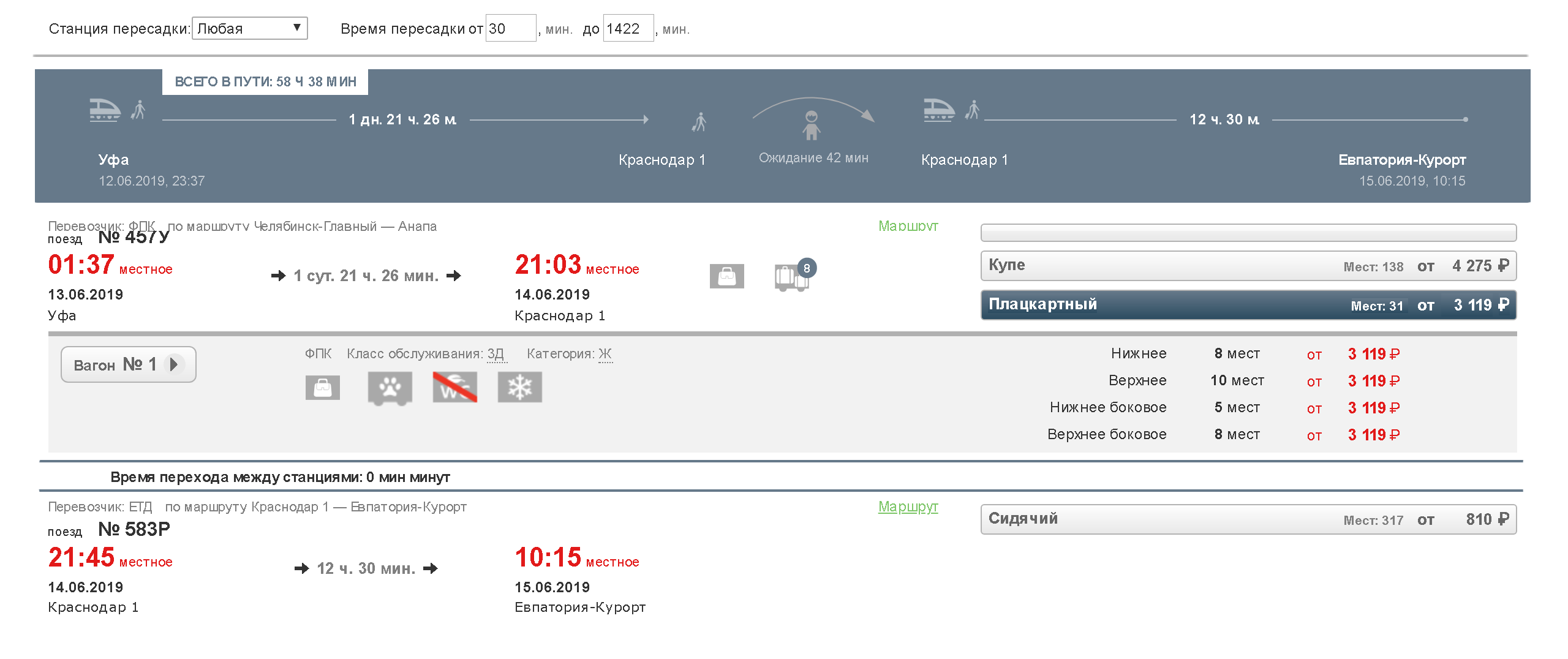Click departure time 01:37 from Уфа
Image resolution: width=1568 pixels, height=659 pixels.
(x=81, y=265)
